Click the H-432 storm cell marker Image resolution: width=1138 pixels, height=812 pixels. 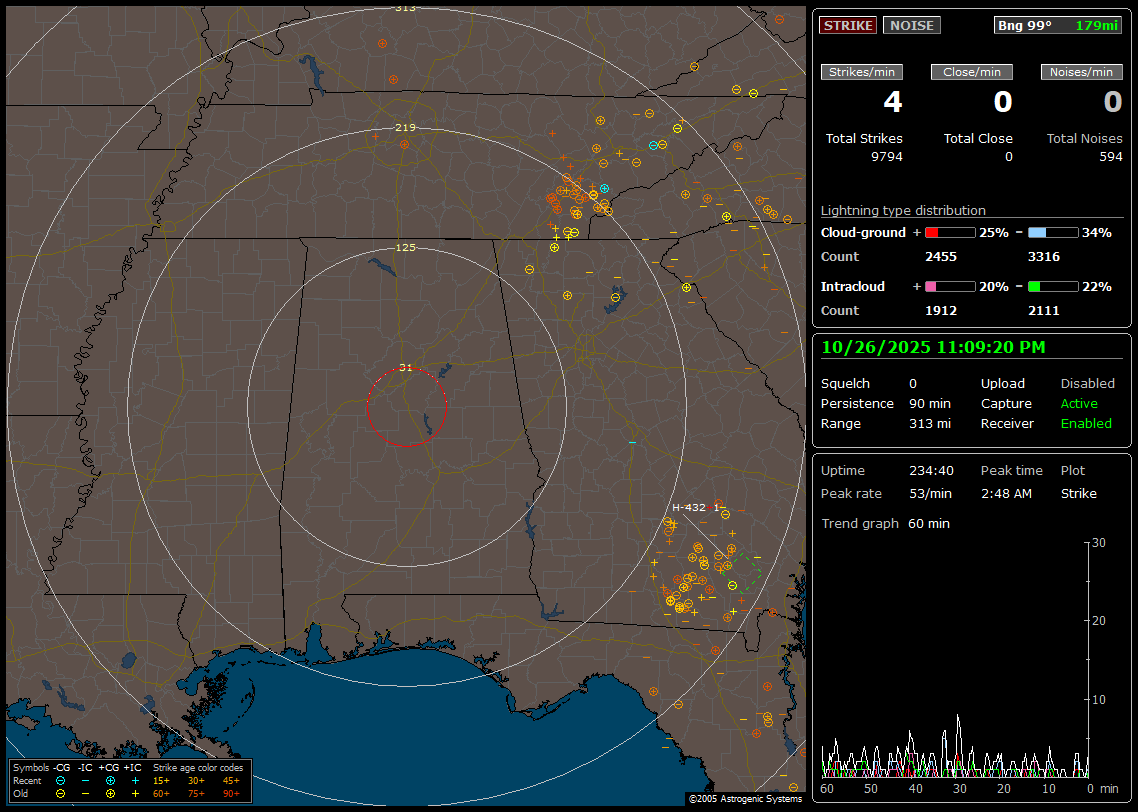click(689, 508)
